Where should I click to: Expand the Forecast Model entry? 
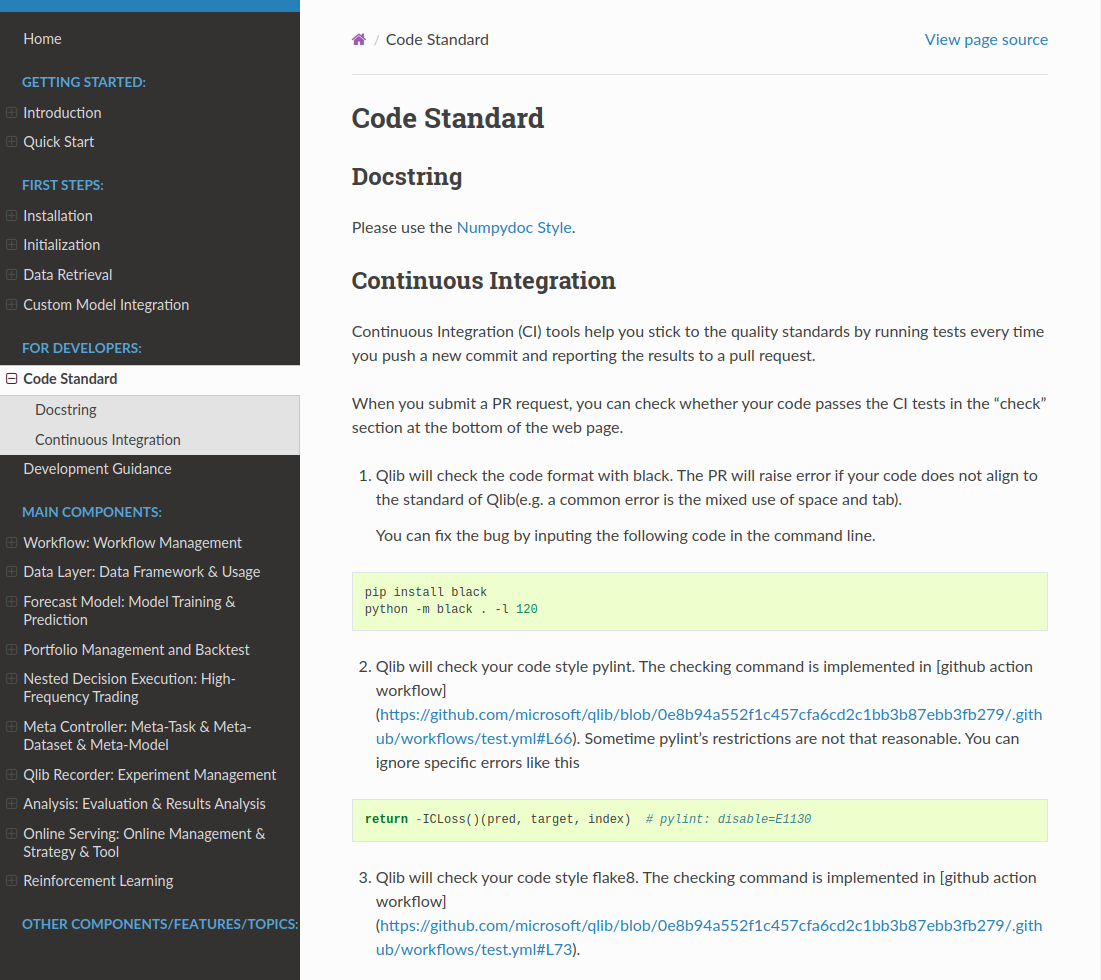[11, 602]
